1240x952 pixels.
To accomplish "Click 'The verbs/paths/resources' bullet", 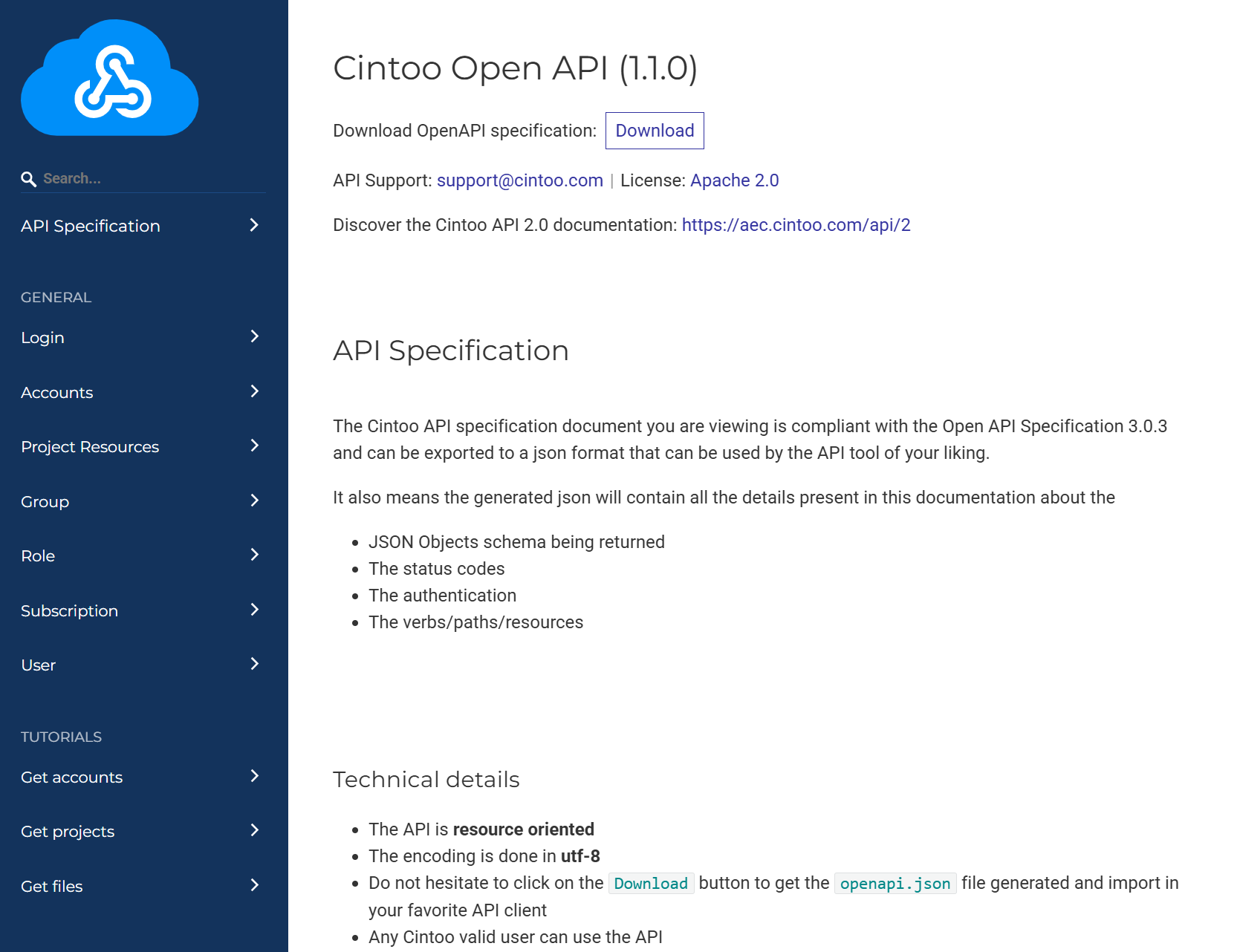I will pos(476,622).
